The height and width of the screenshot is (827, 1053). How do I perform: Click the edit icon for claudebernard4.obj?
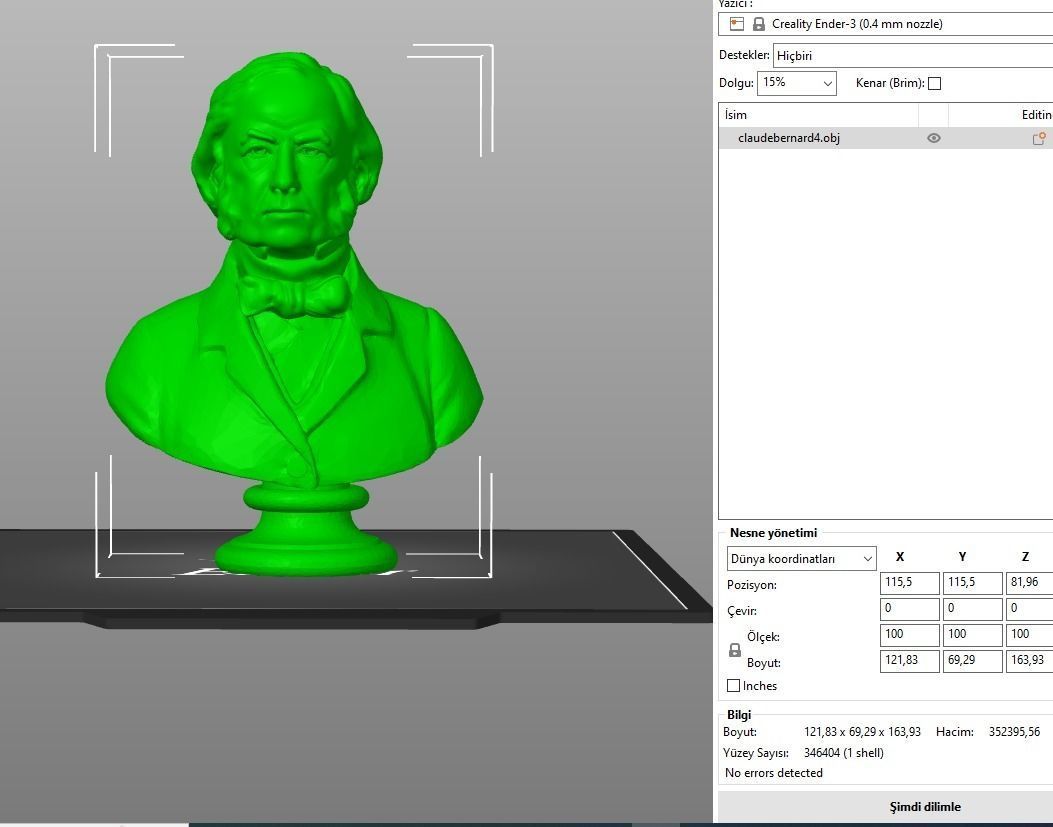click(x=1039, y=138)
